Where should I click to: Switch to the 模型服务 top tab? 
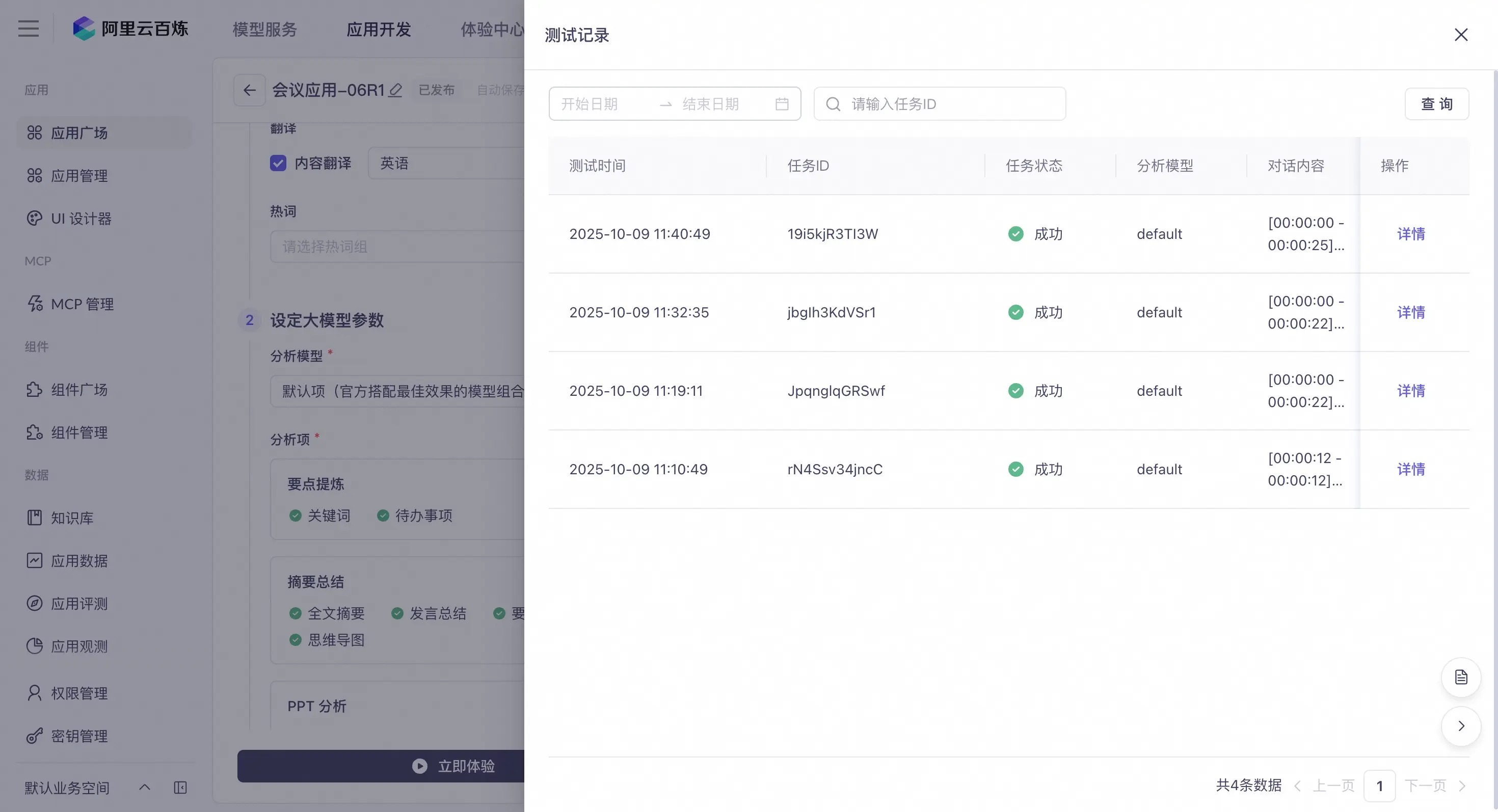click(264, 29)
